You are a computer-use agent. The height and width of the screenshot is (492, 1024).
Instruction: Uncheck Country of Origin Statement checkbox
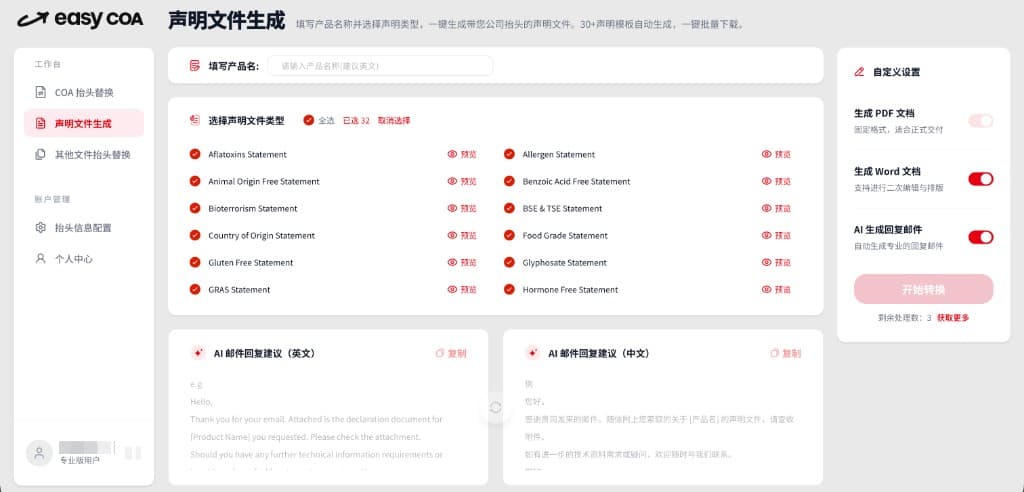195,235
